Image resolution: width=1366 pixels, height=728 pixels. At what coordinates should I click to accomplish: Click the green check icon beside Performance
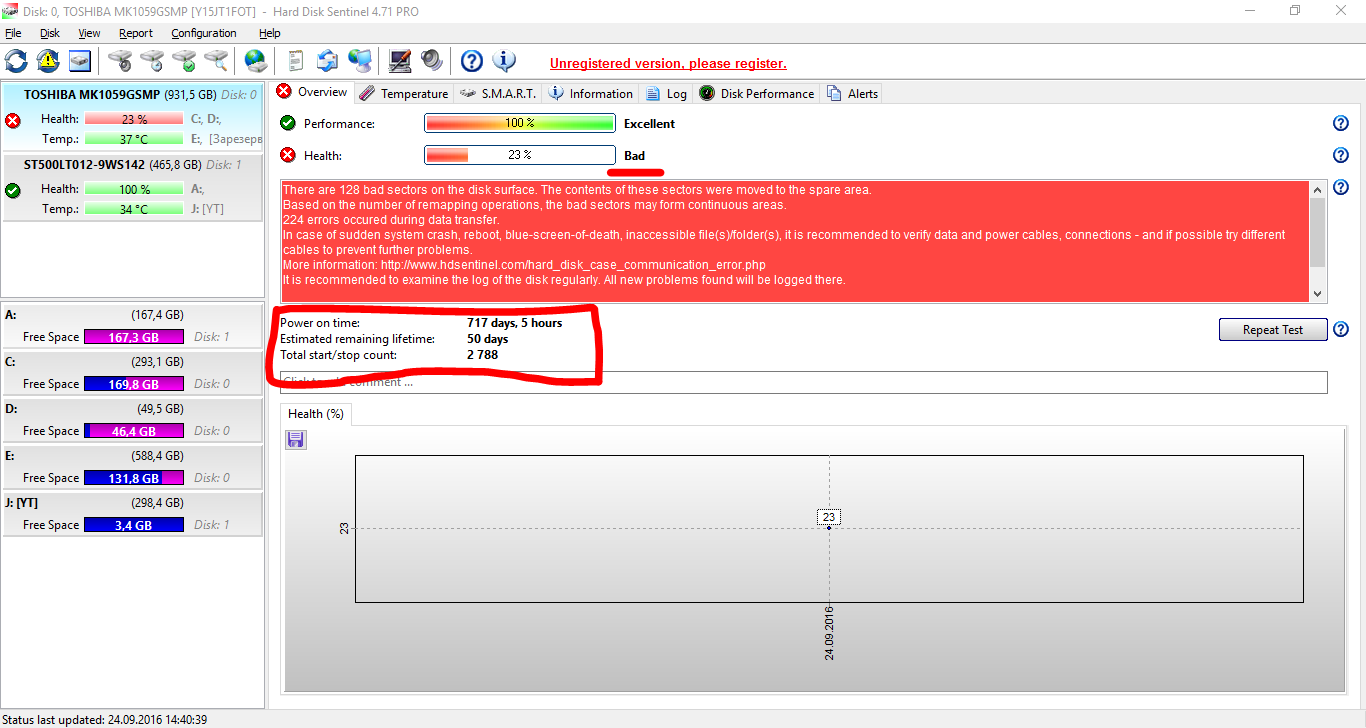click(x=288, y=123)
